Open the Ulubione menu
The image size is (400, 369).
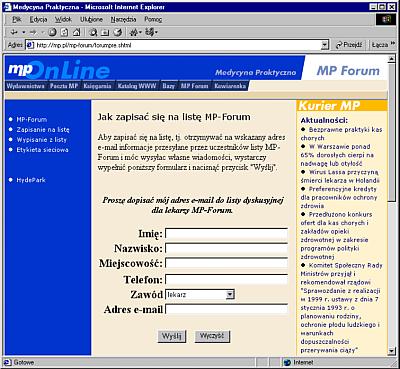(91, 19)
